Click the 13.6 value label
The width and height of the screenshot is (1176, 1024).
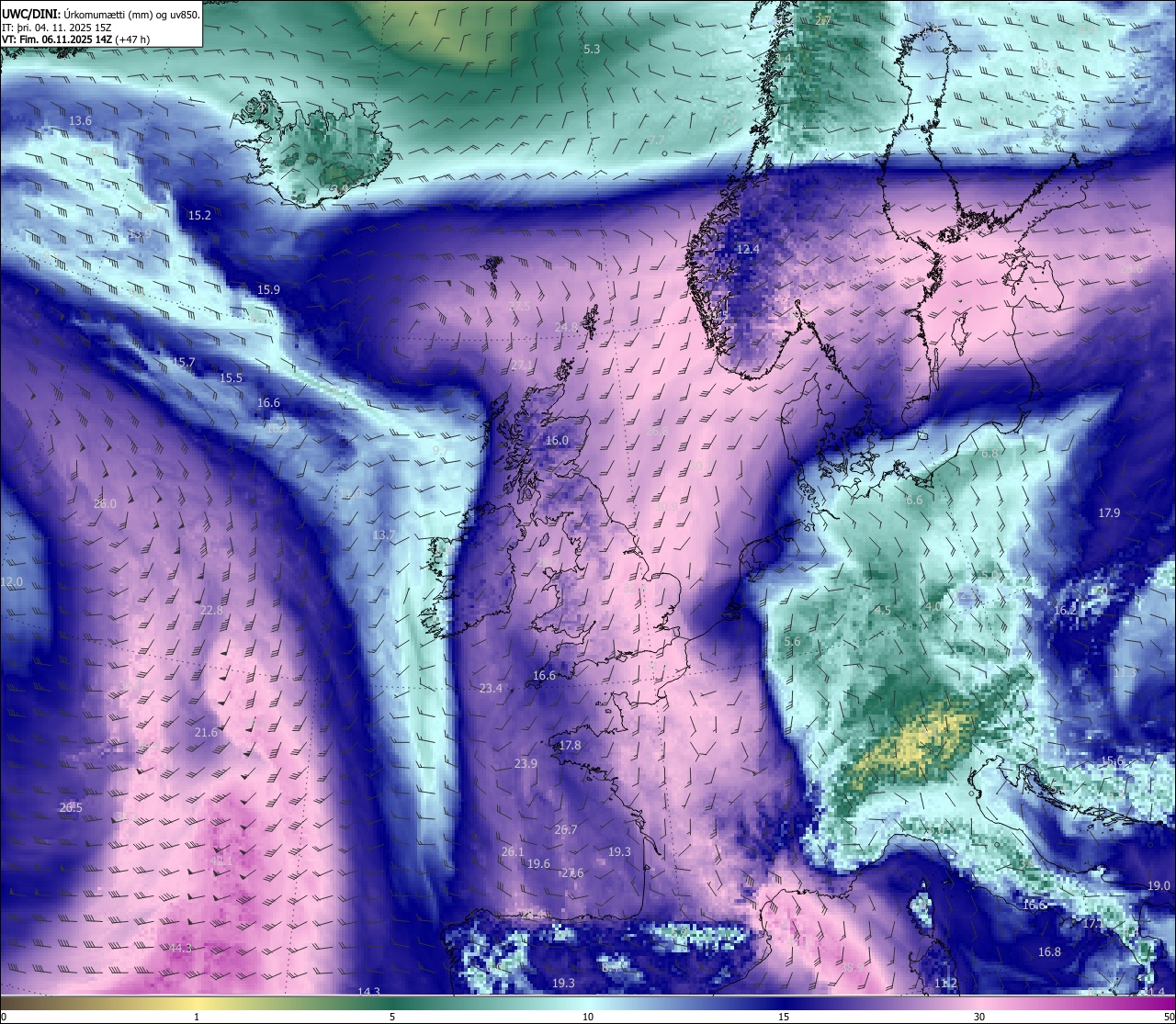pos(81,121)
